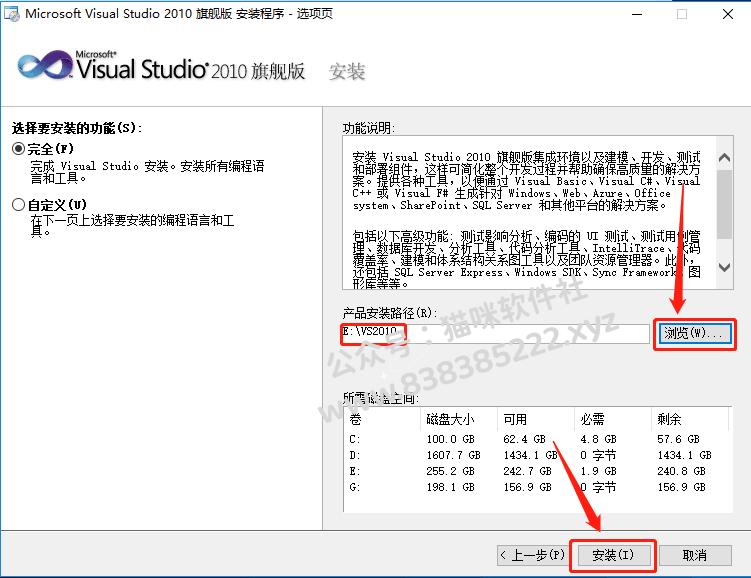Cancel setup with the 取消 button
Image resolution: width=751 pixels, height=578 pixels.
click(x=695, y=555)
